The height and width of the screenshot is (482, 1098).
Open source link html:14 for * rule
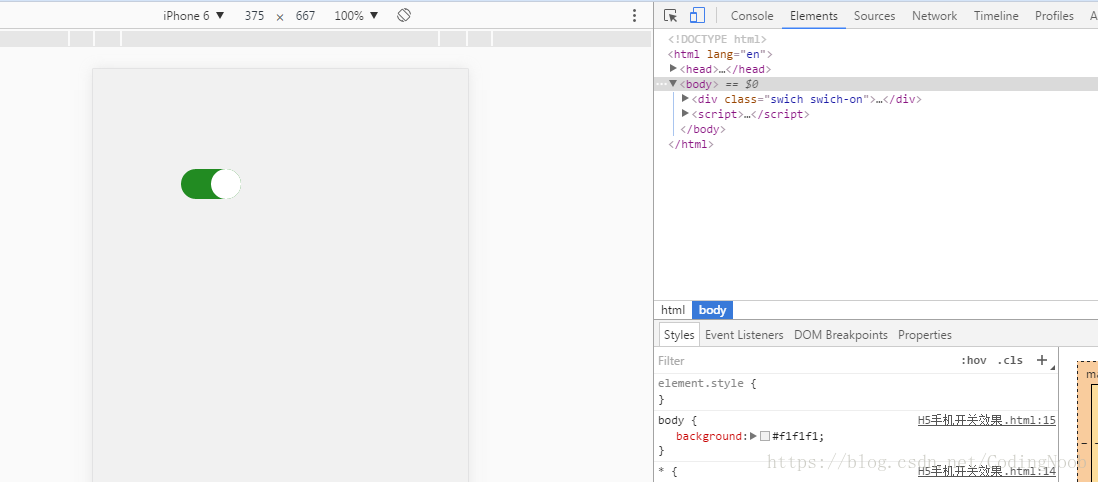987,471
